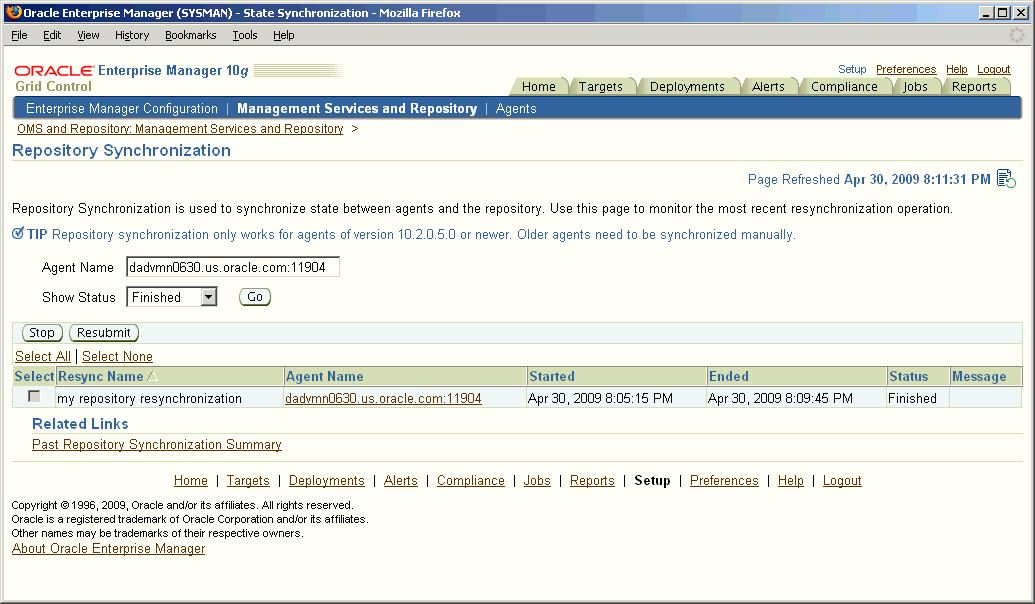
Task: Click the footer Preferences link
Action: click(724, 481)
